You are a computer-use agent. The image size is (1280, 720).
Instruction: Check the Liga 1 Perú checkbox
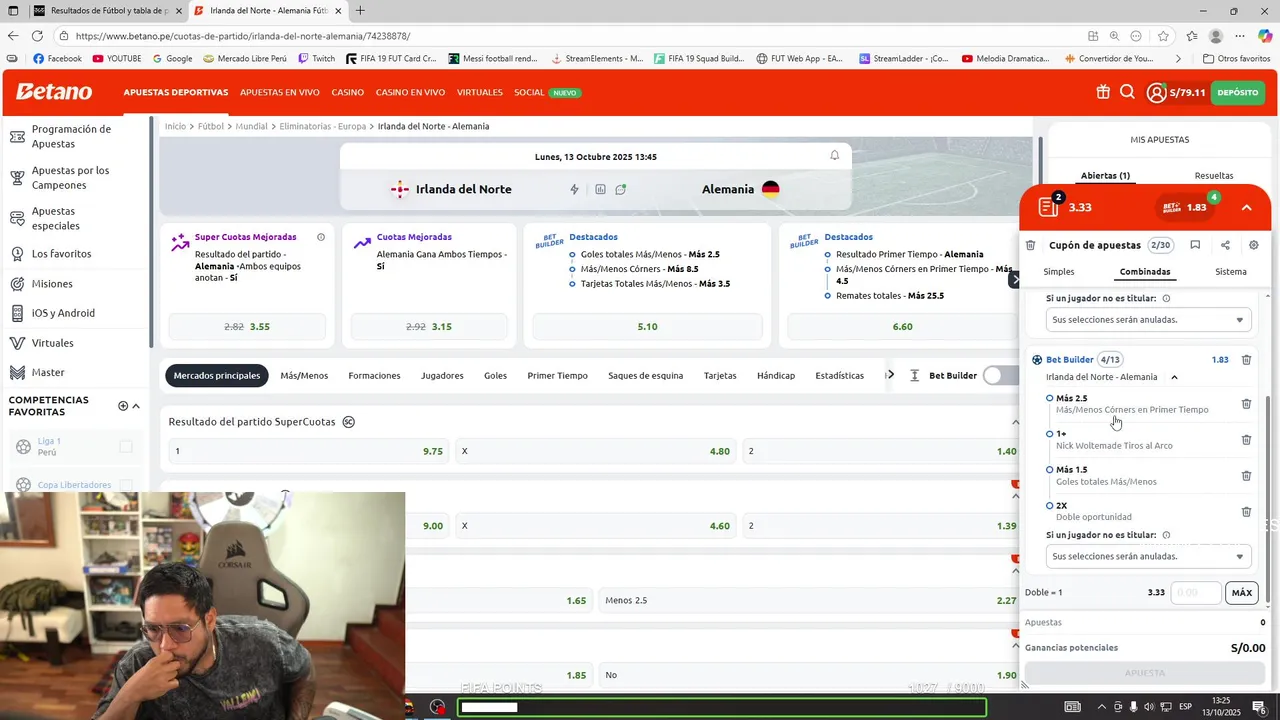(x=126, y=447)
